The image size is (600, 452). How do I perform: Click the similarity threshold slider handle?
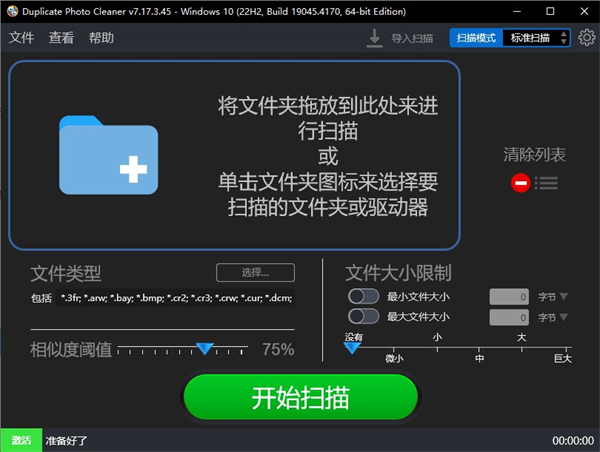pyautogui.click(x=205, y=348)
